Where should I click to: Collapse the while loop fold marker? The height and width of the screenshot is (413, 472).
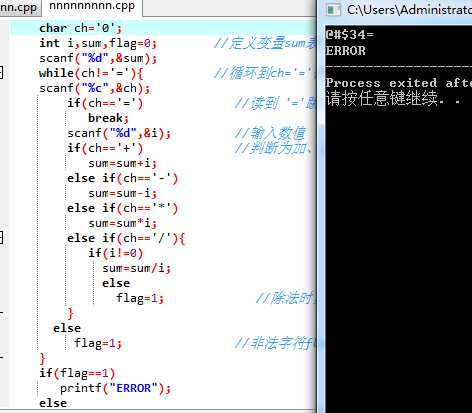point(1,72)
